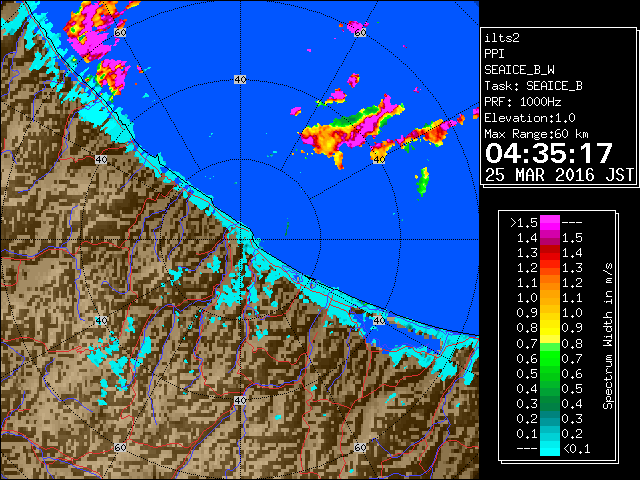Click the "<0.1" legend label

click(x=576, y=449)
